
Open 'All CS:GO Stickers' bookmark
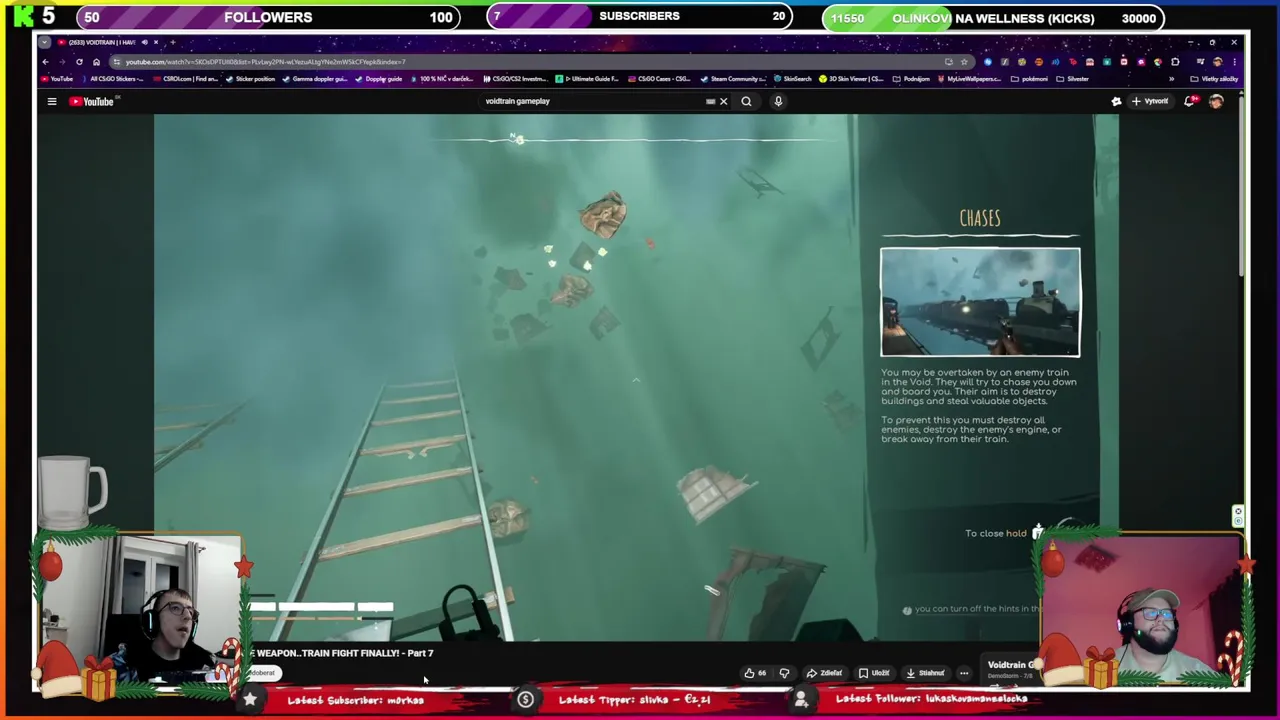tap(113, 79)
